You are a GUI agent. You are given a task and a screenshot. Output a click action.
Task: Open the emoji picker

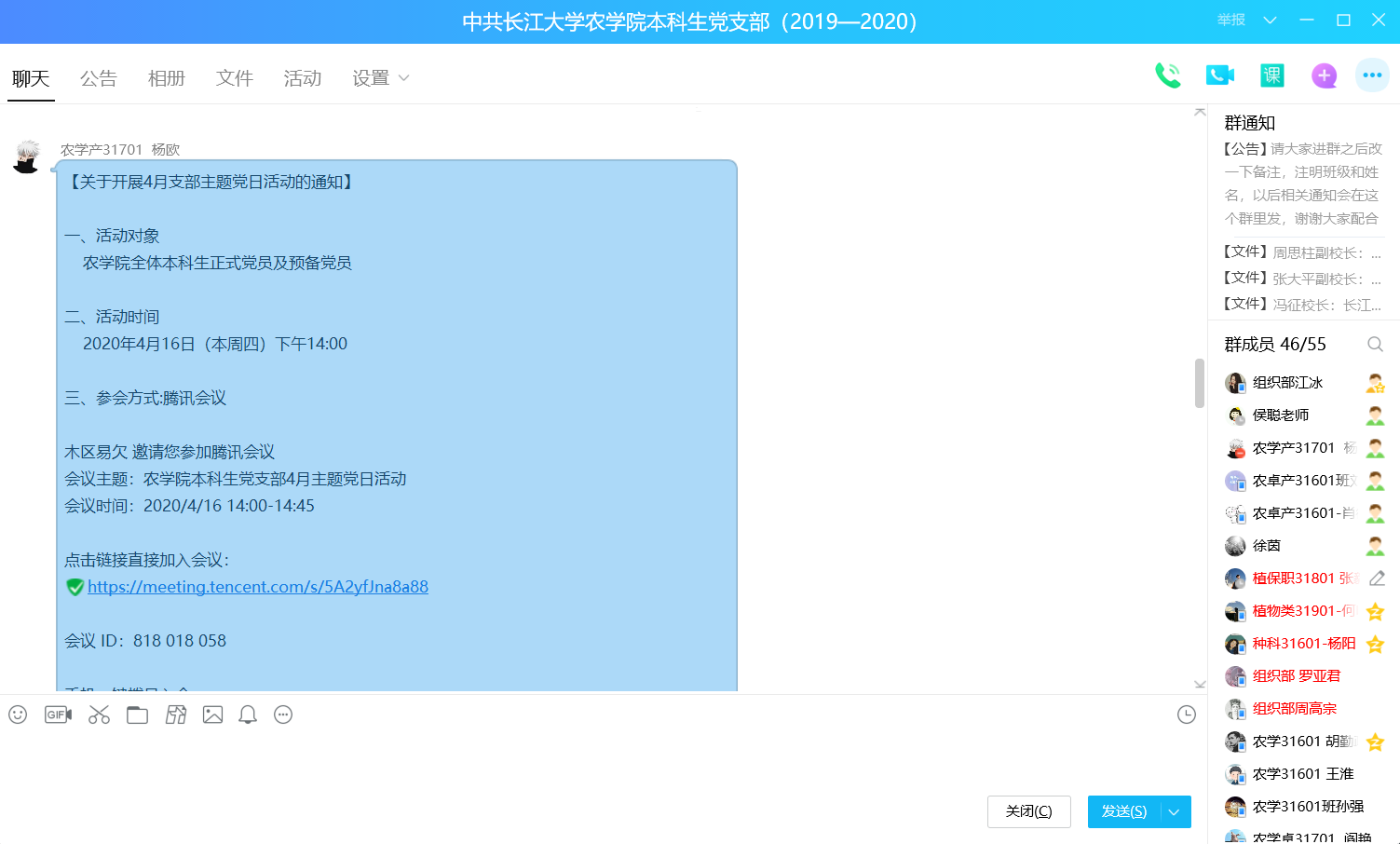pos(18,715)
